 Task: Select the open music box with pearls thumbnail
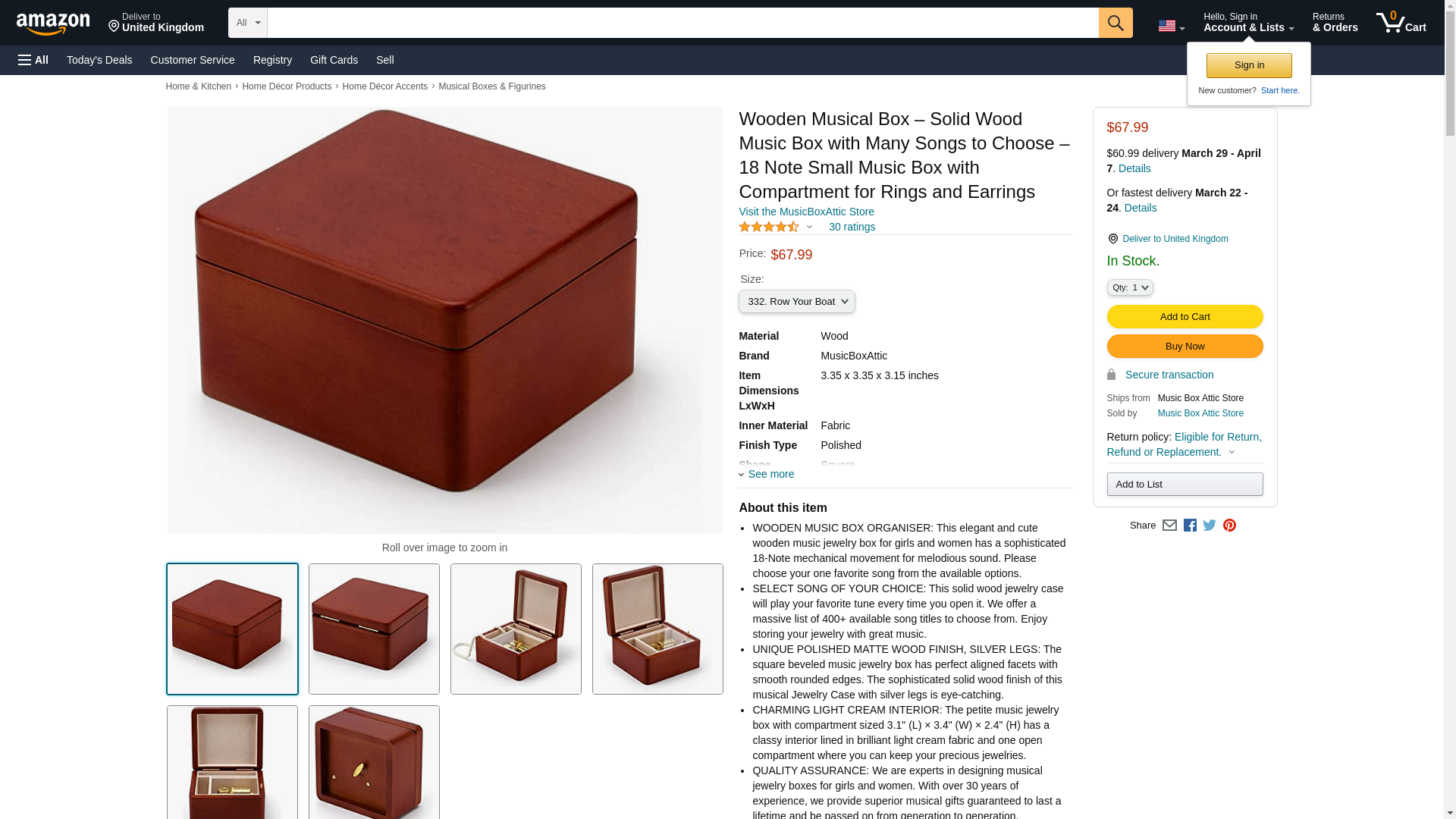(x=516, y=629)
